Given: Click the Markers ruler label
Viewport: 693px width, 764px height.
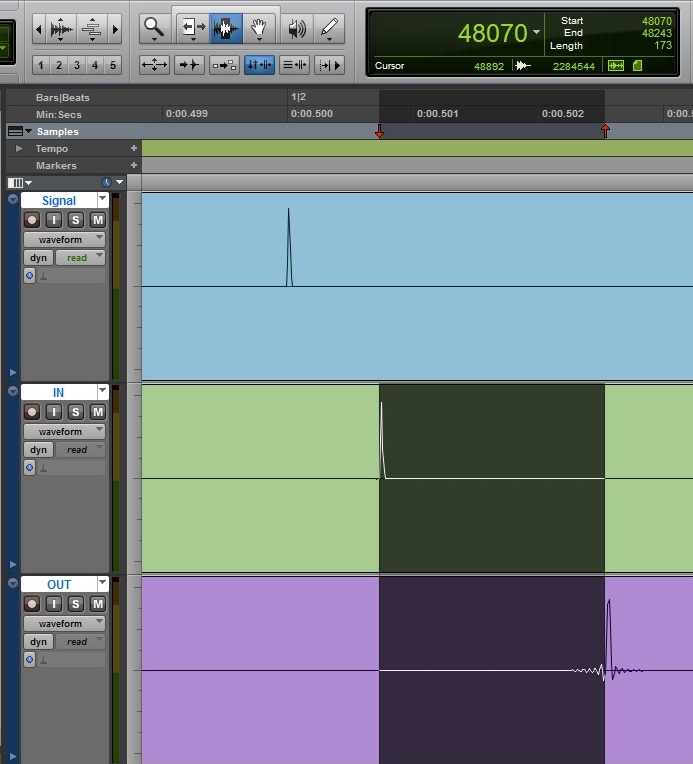Looking at the screenshot, I should click(56, 165).
